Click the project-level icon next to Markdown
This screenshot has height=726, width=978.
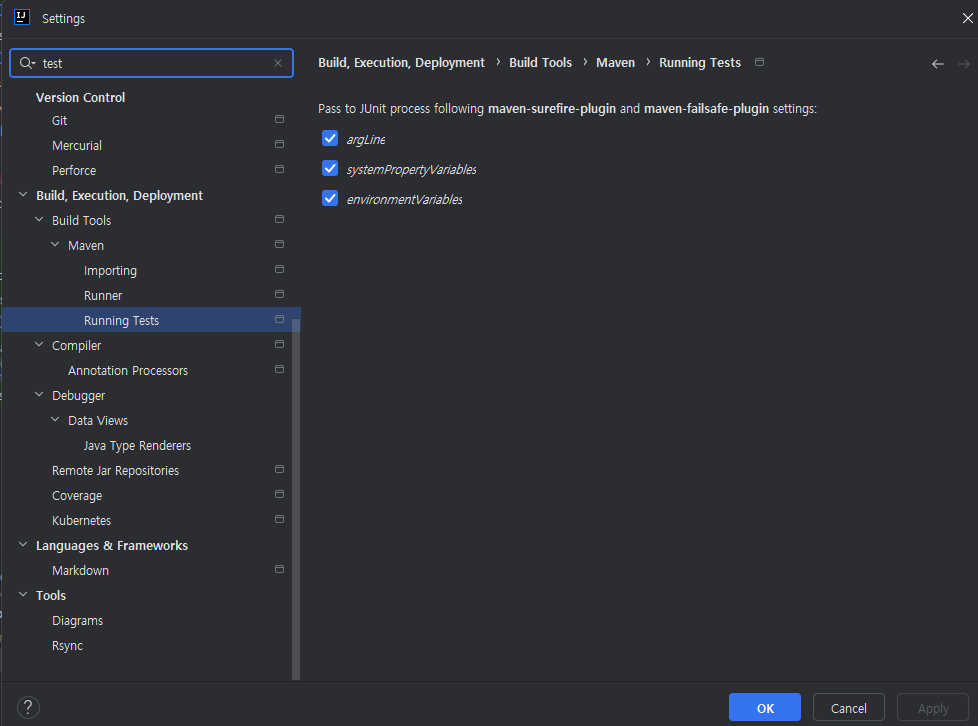pyautogui.click(x=279, y=569)
